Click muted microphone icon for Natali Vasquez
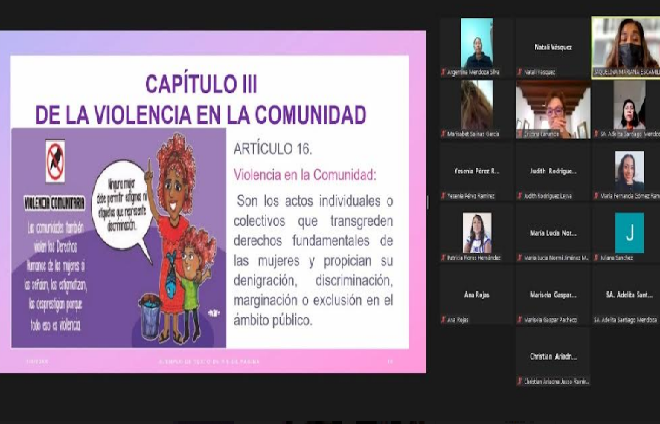The height and width of the screenshot is (424, 660). coord(520,72)
